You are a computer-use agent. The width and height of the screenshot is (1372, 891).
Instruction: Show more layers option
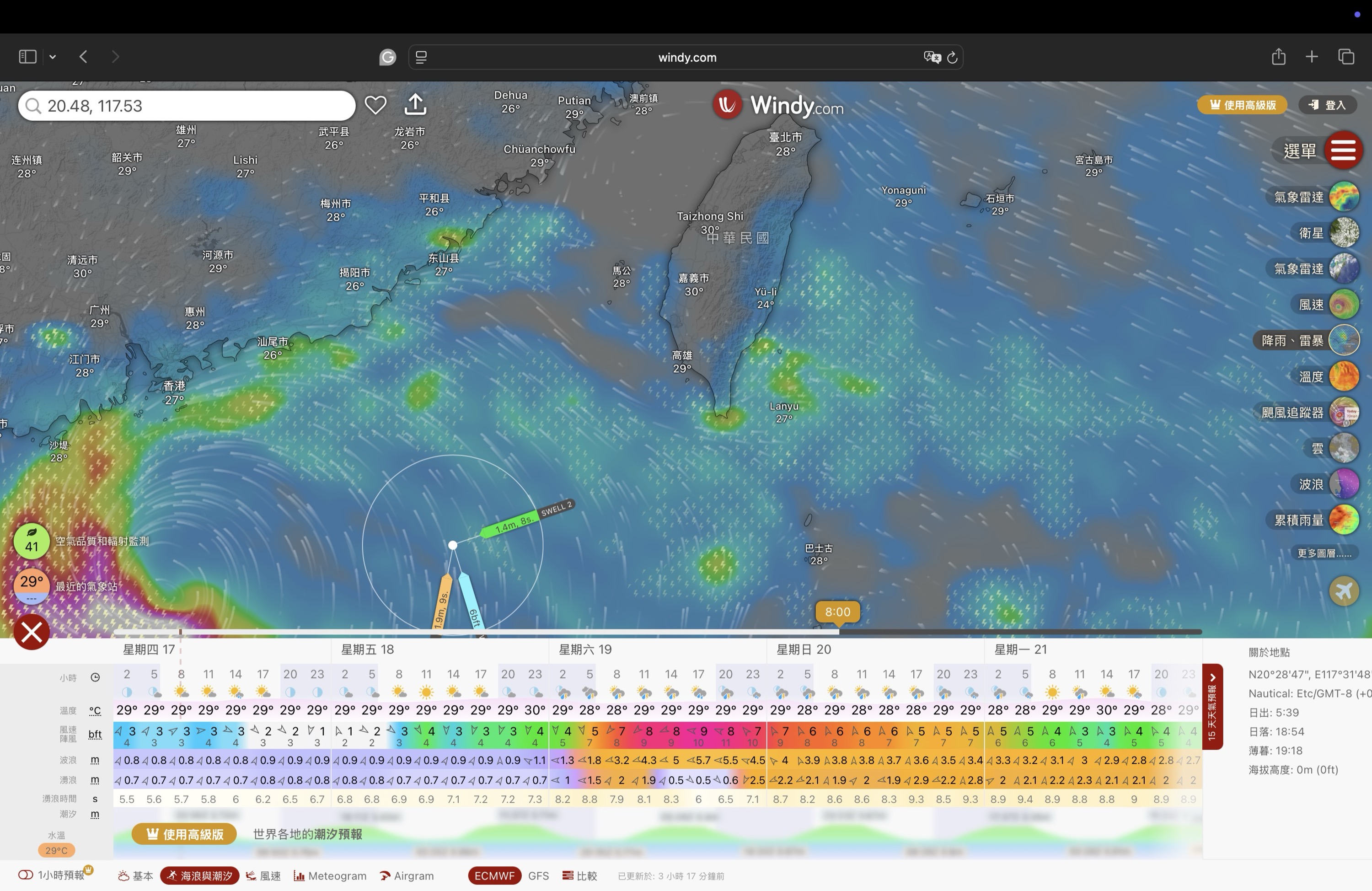pos(1324,553)
